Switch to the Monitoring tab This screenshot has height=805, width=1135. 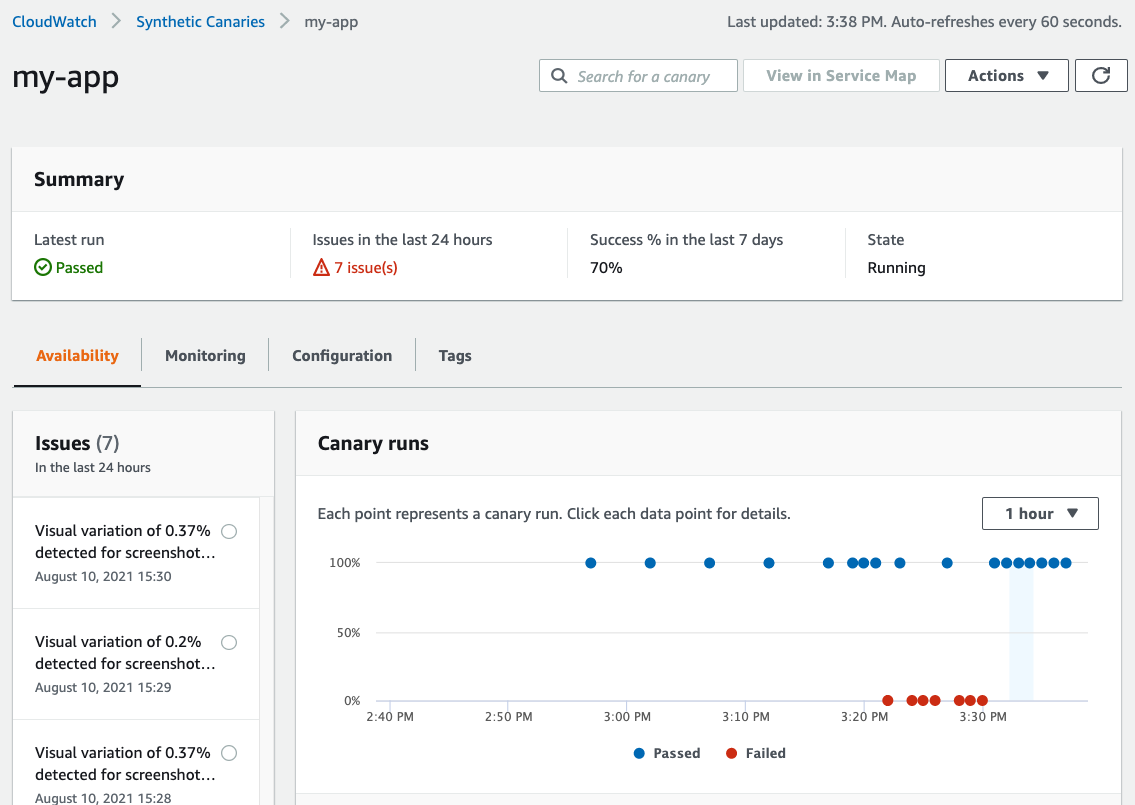tap(205, 355)
